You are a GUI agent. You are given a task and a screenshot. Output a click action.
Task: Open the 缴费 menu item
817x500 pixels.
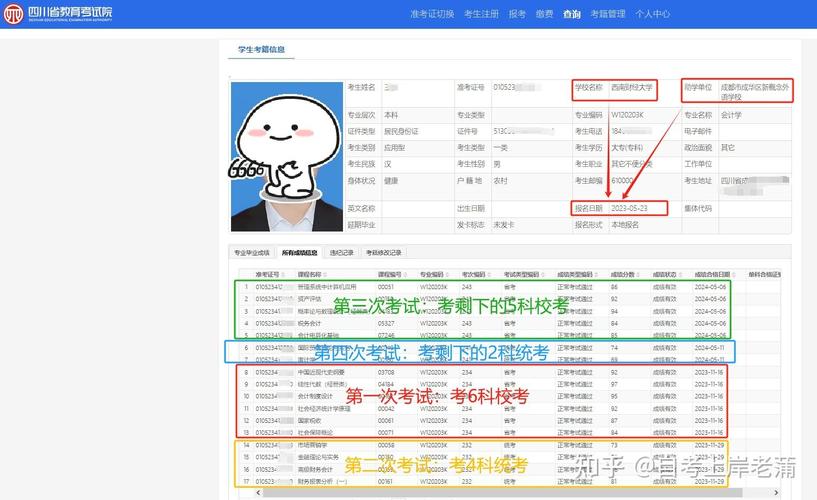(544, 14)
